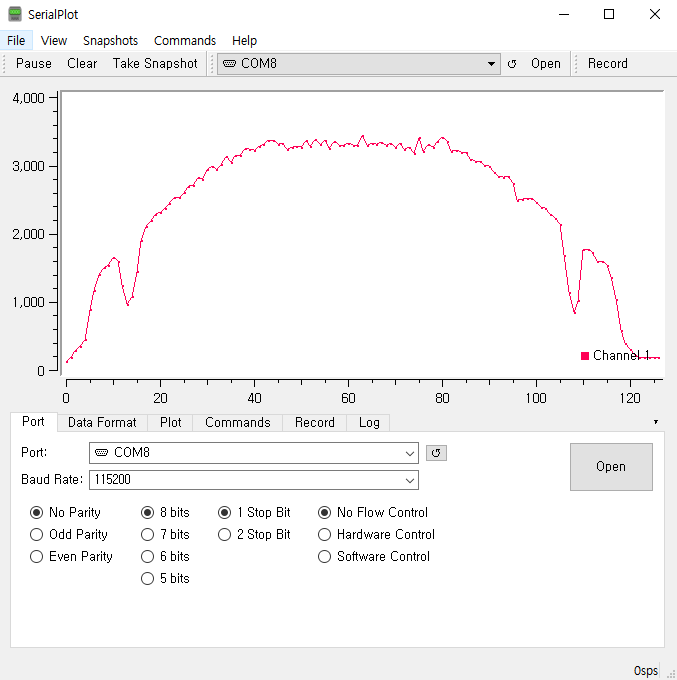Pause the plot from toolbar
The image size is (677, 680).
pos(33,64)
